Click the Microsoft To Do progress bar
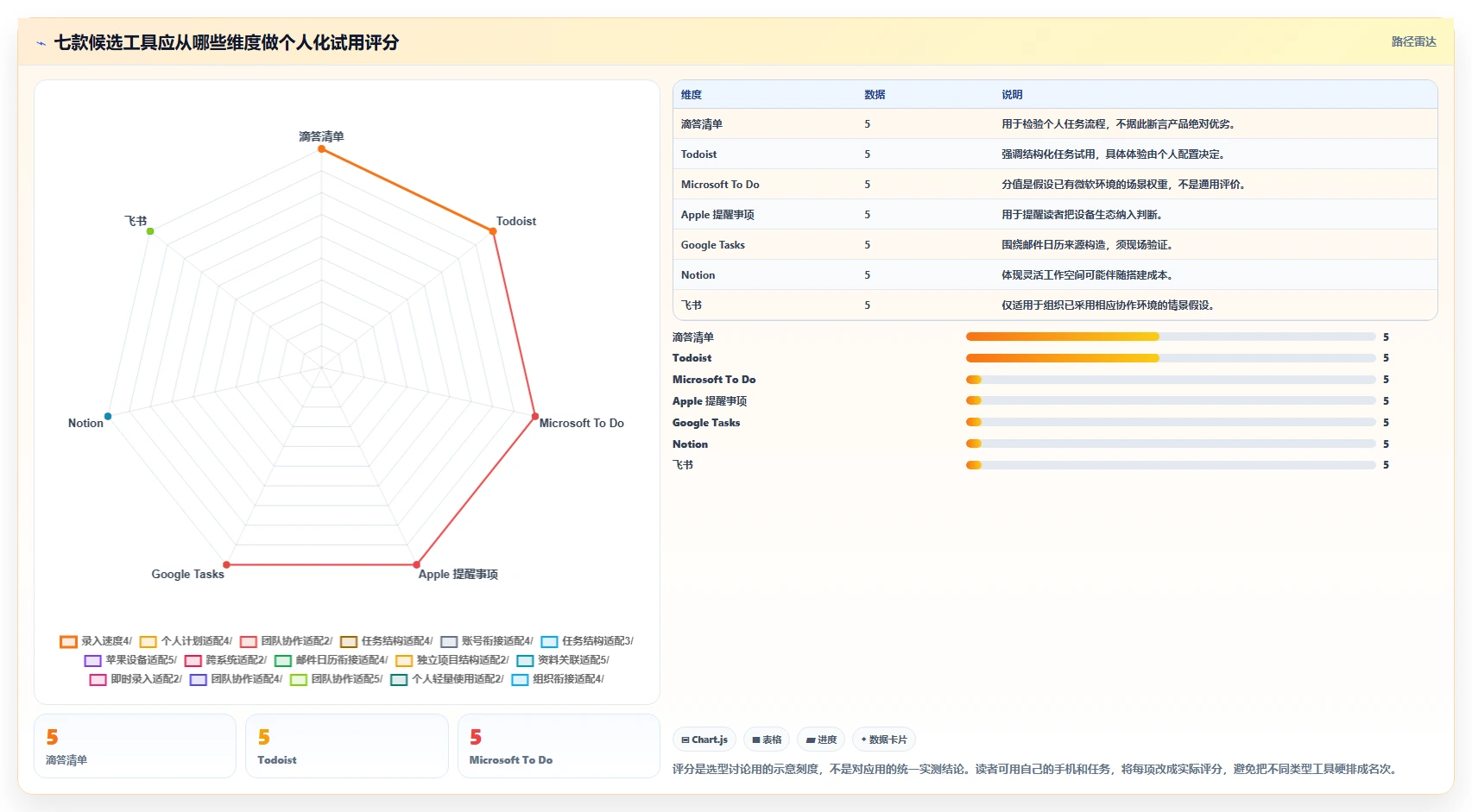1472x812 pixels. (x=1171, y=380)
